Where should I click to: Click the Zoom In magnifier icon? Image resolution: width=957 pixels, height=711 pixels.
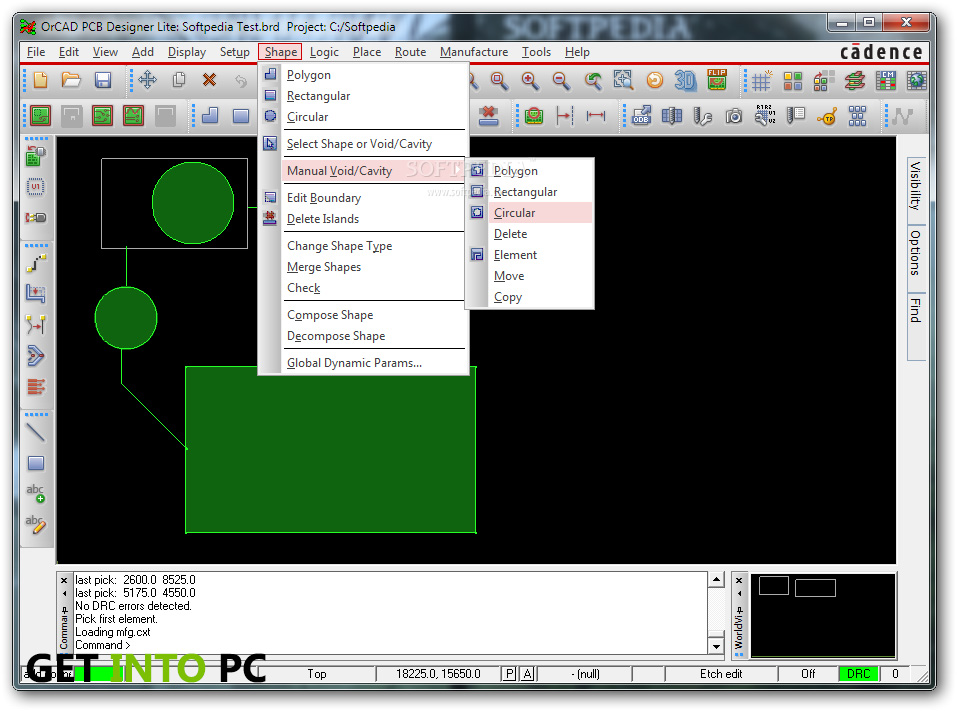(x=530, y=80)
